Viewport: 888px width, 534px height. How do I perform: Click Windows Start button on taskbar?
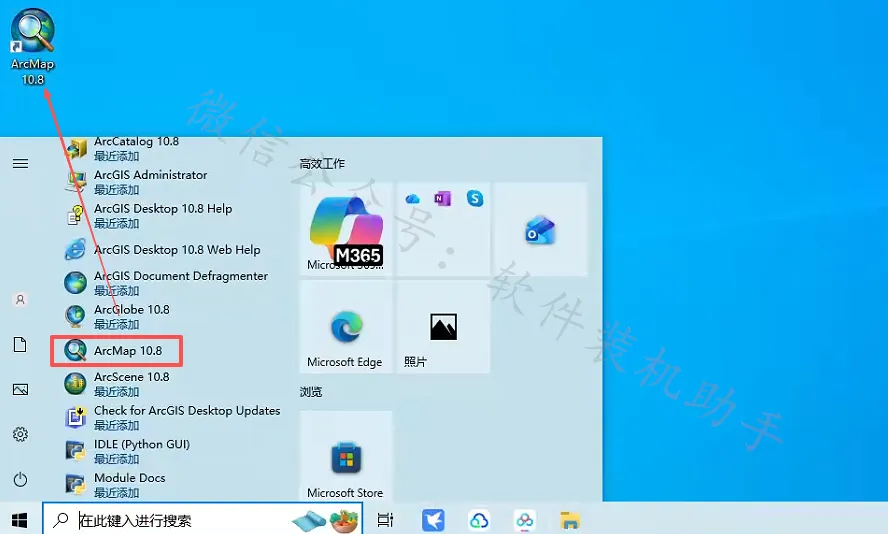click(x=20, y=520)
